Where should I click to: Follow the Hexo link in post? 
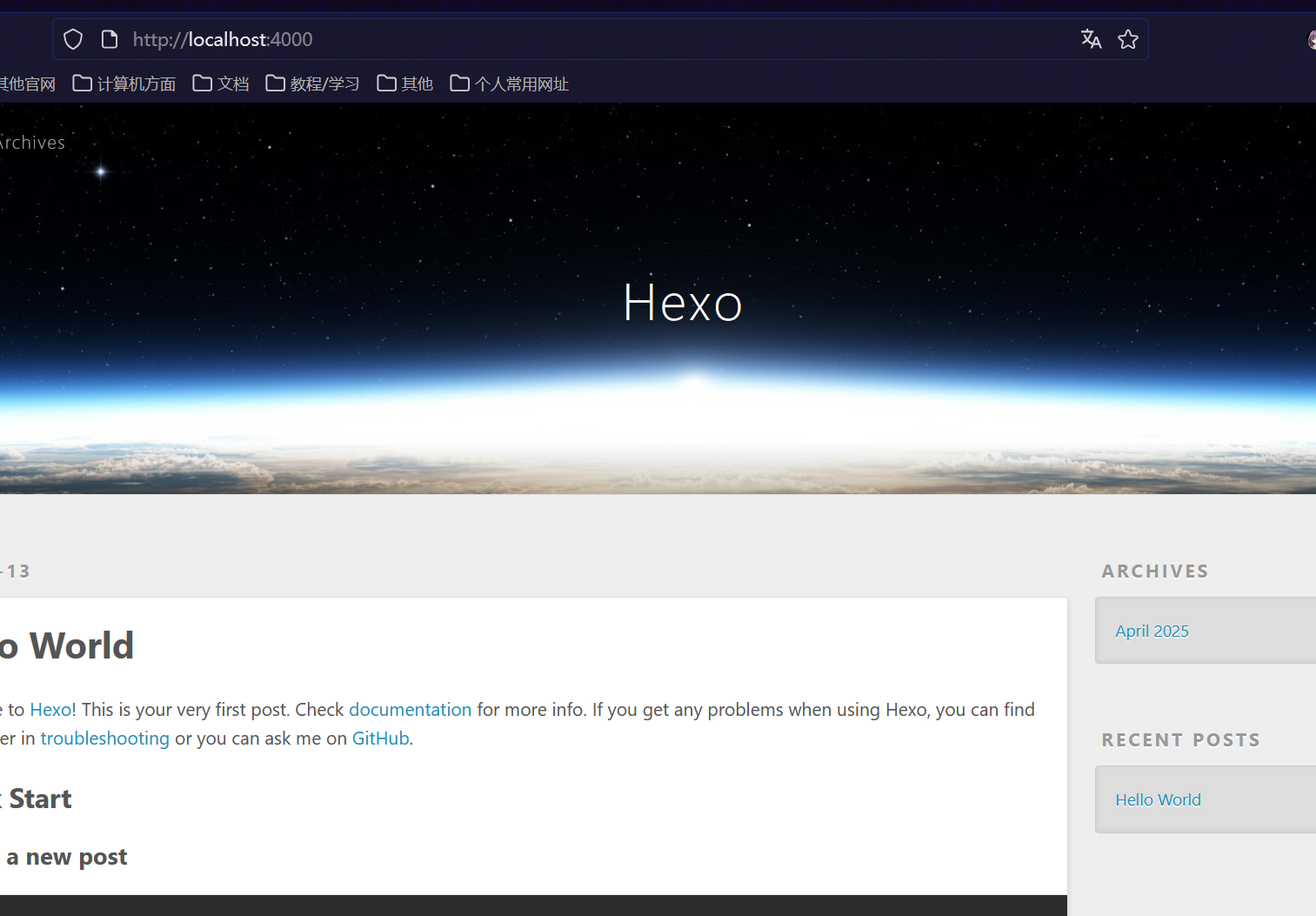(50, 709)
